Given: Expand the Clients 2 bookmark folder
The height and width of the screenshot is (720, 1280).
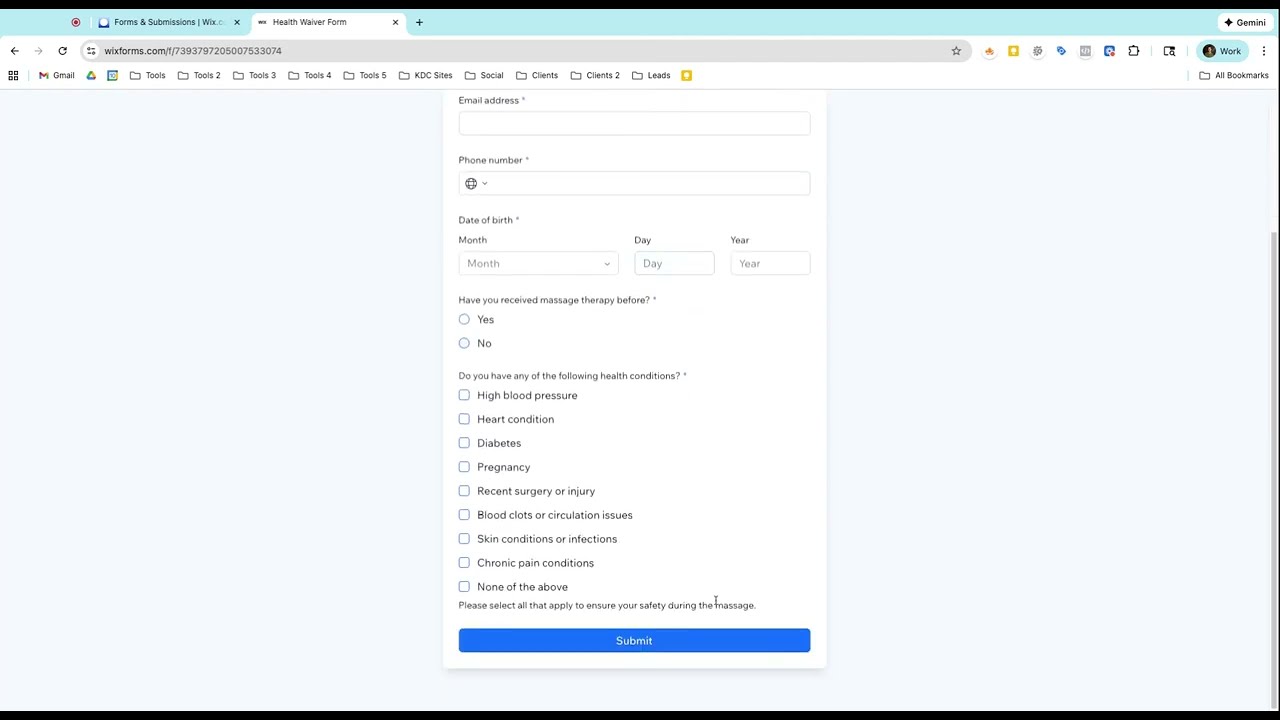Looking at the screenshot, I should [595, 75].
